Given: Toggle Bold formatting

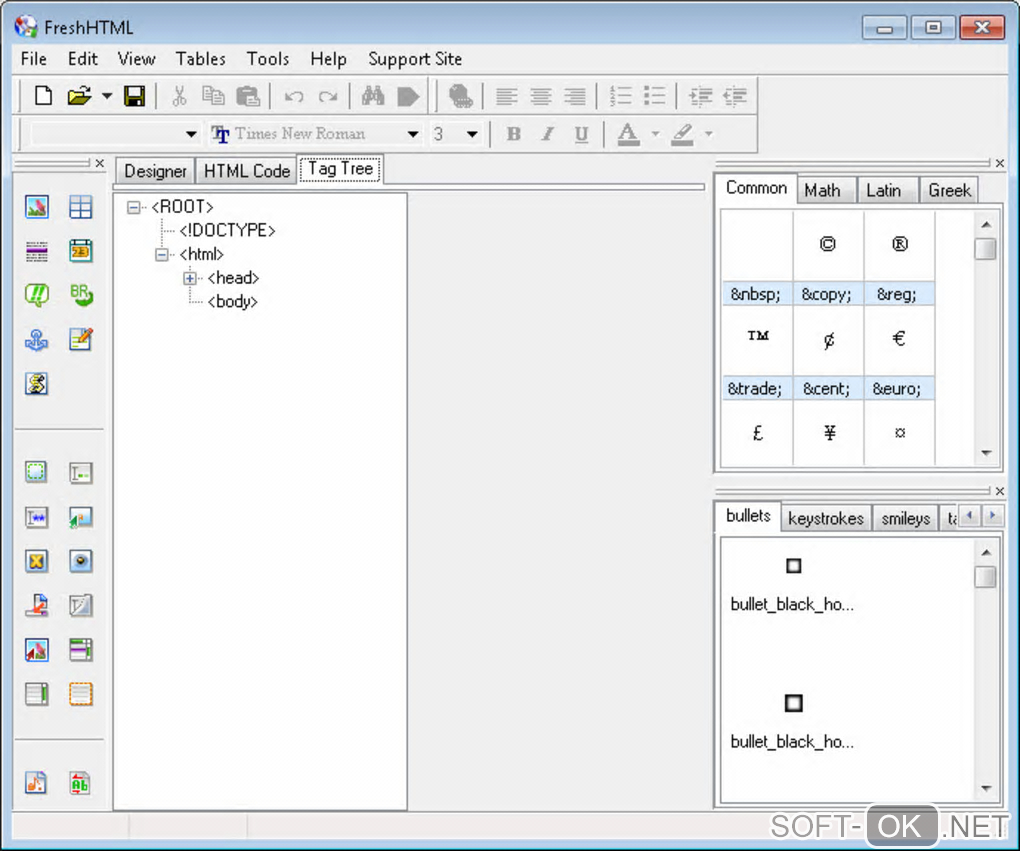Looking at the screenshot, I should (x=513, y=134).
